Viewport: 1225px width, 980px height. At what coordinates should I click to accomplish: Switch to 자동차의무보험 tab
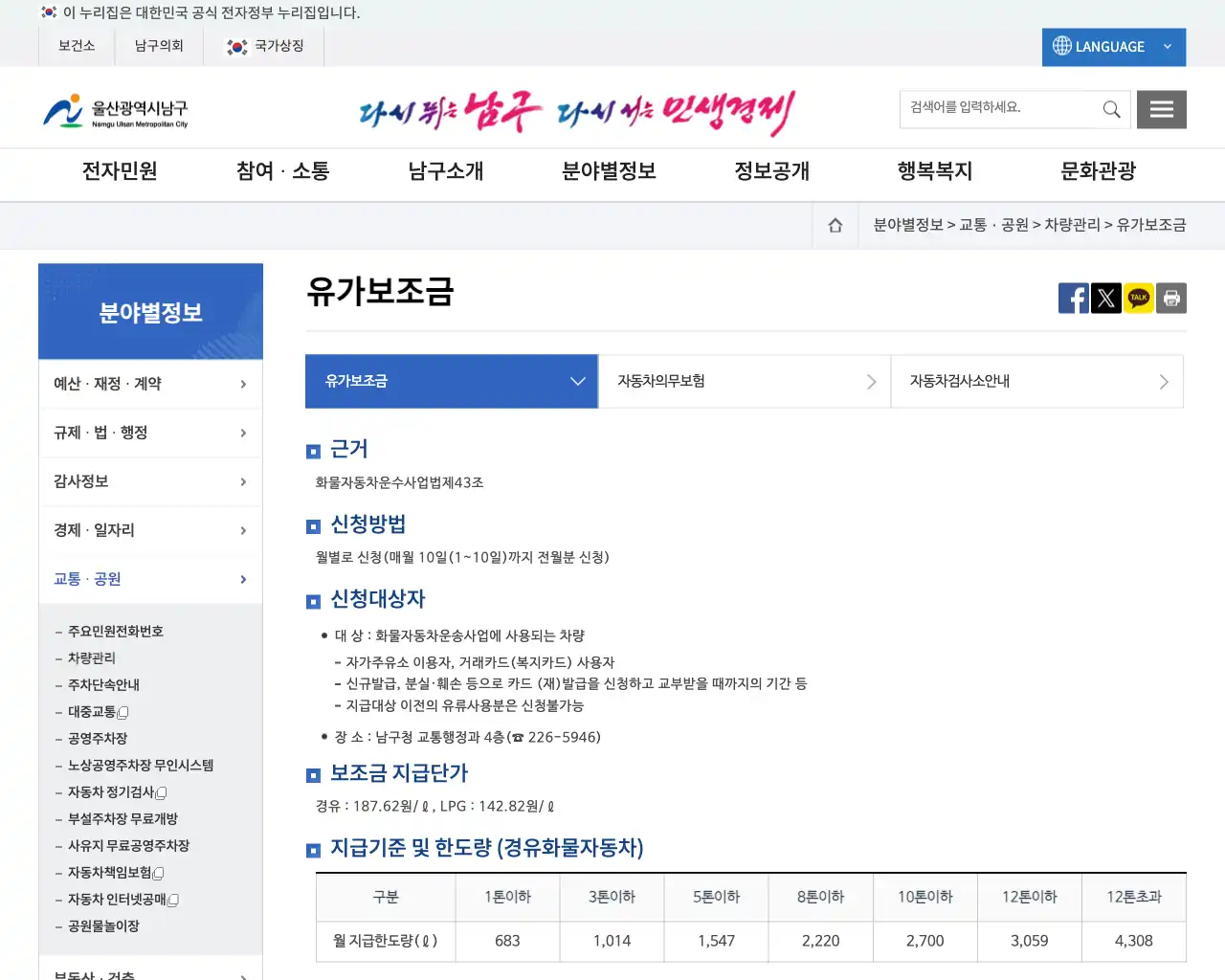(x=745, y=381)
